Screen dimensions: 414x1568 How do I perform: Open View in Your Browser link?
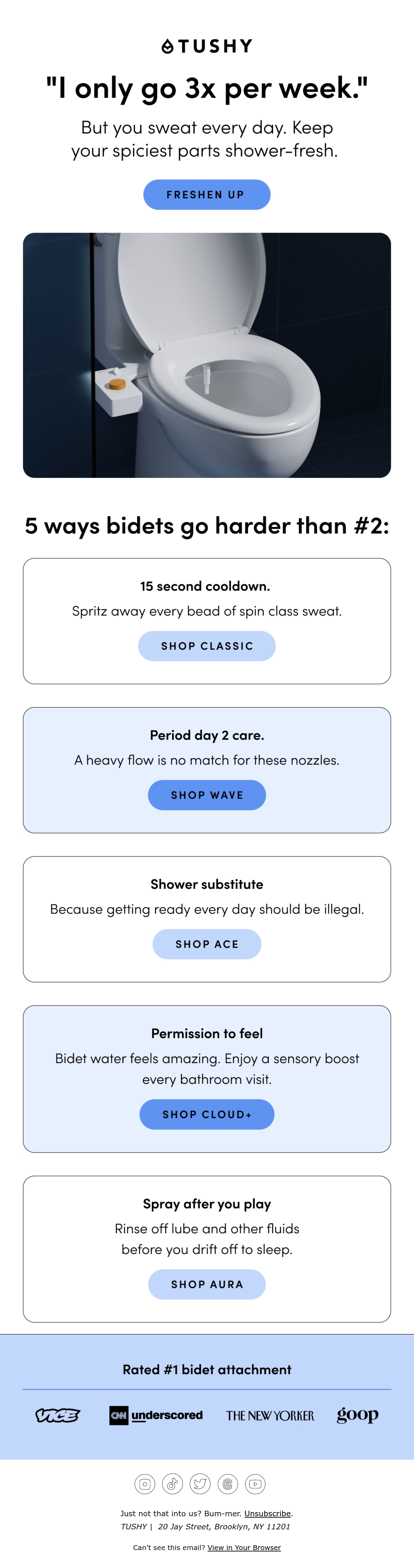(244, 1547)
